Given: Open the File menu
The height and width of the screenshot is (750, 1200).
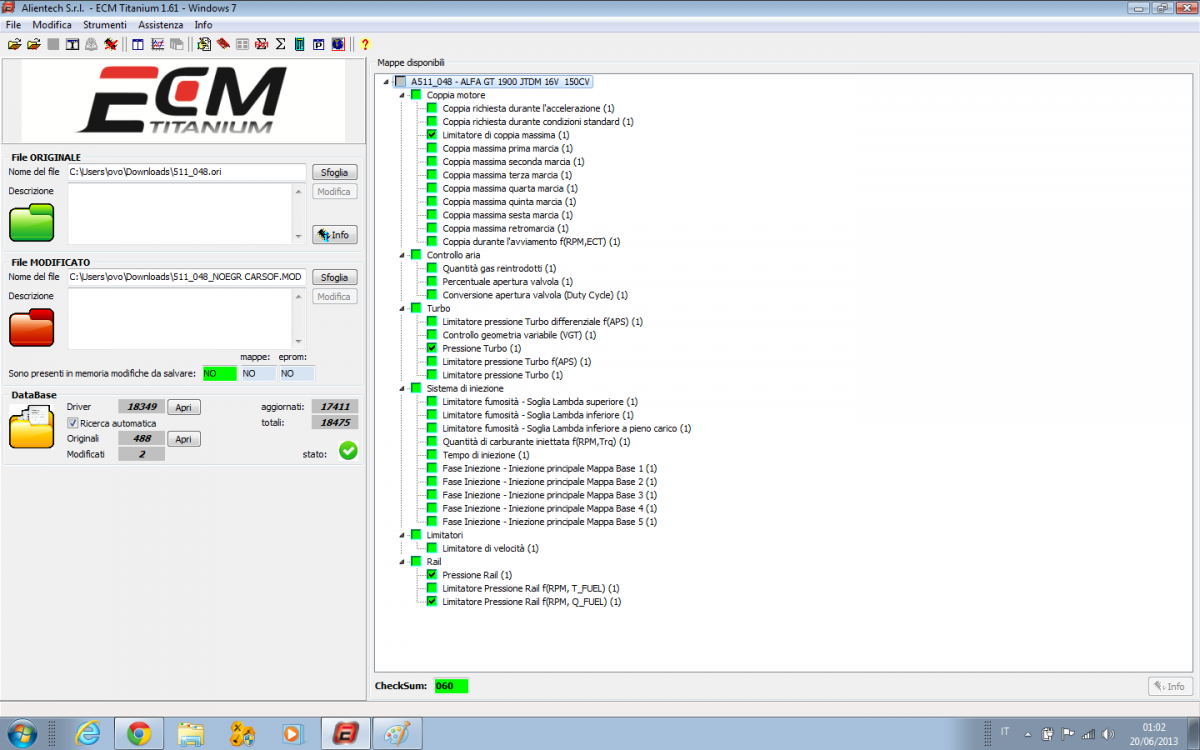Looking at the screenshot, I should tap(13, 24).
